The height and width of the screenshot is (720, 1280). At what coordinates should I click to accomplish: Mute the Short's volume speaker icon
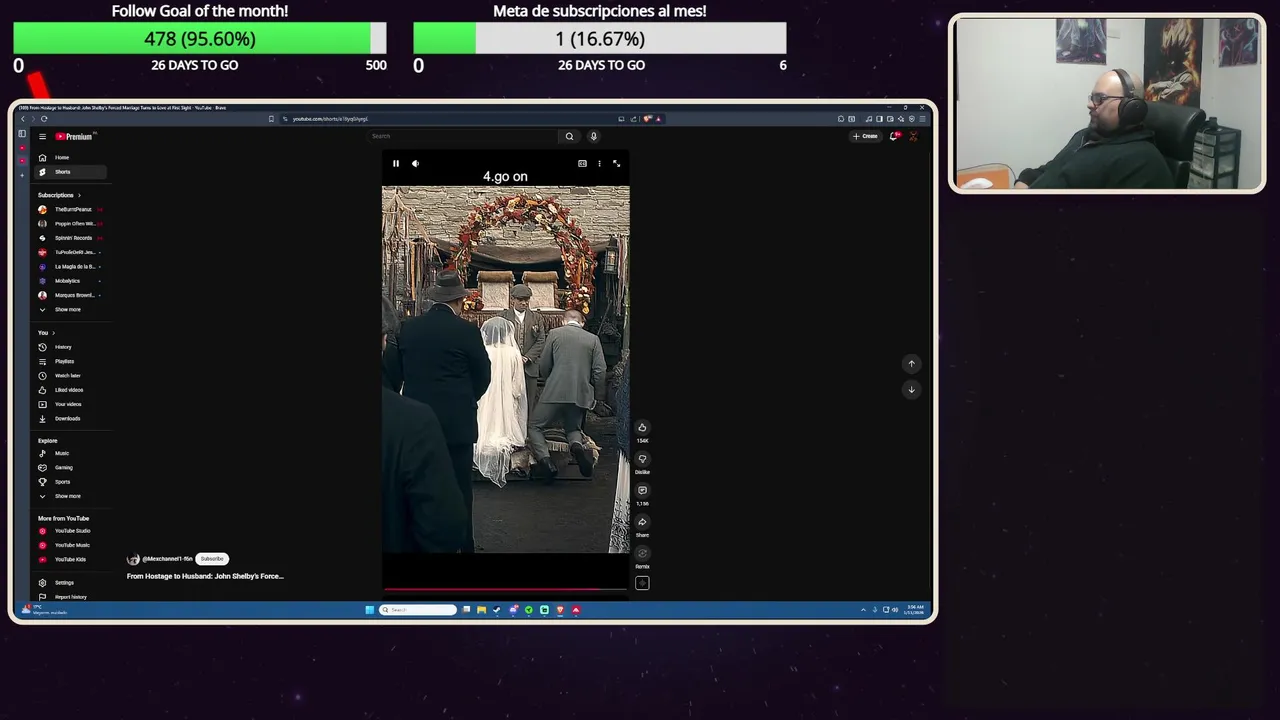[x=415, y=163]
